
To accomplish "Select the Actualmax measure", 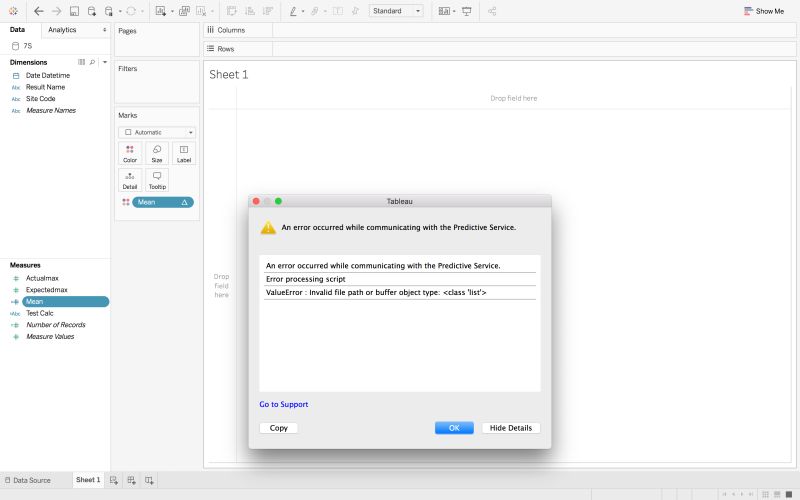I will point(42,278).
